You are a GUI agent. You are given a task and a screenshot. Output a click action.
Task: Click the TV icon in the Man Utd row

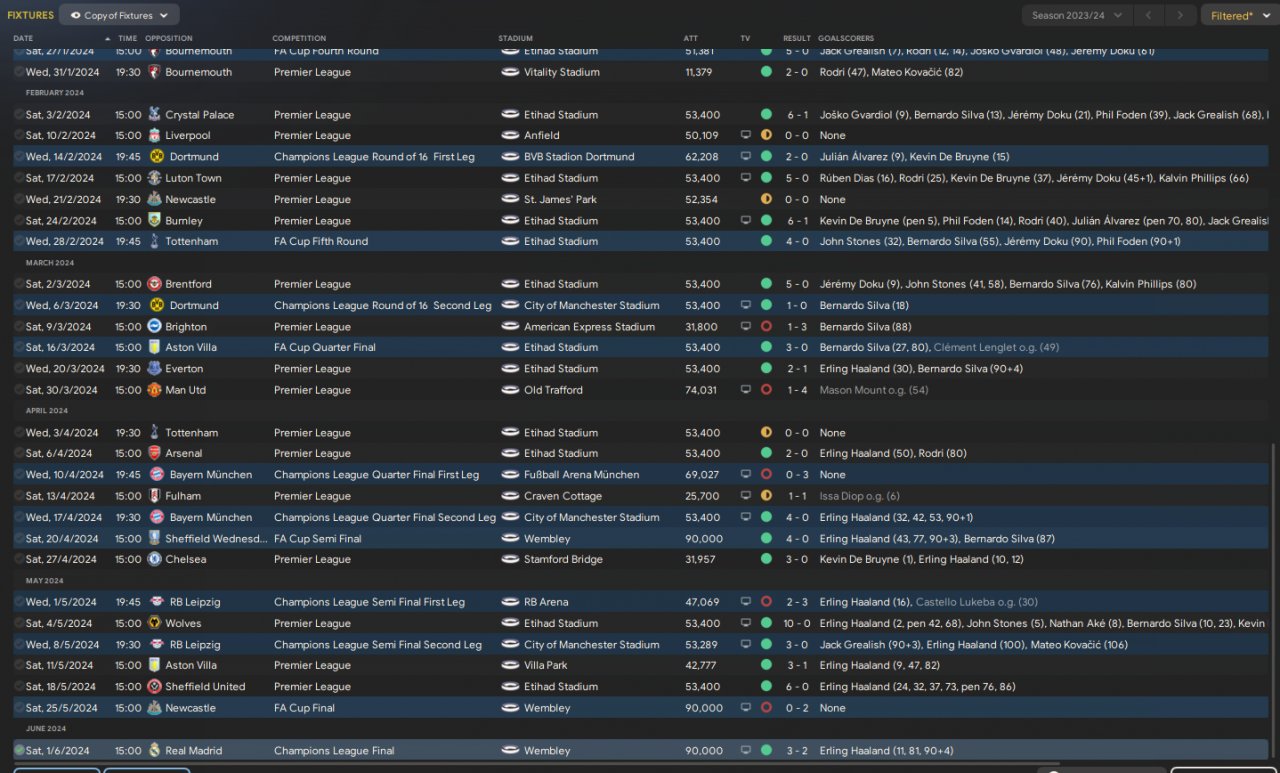coord(745,390)
